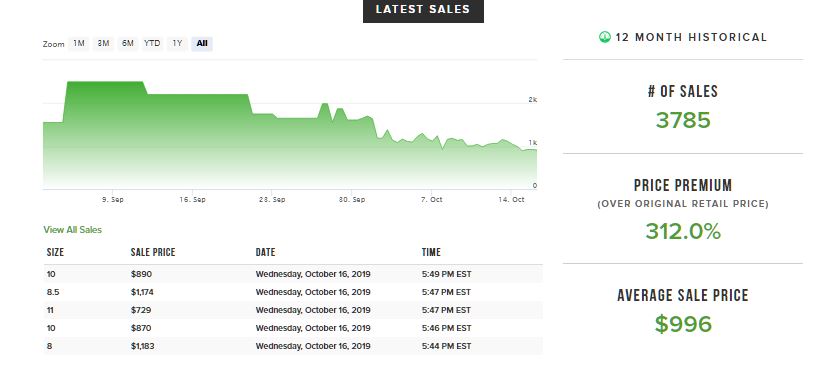
Task: Click the Size column header
Action: (55, 252)
